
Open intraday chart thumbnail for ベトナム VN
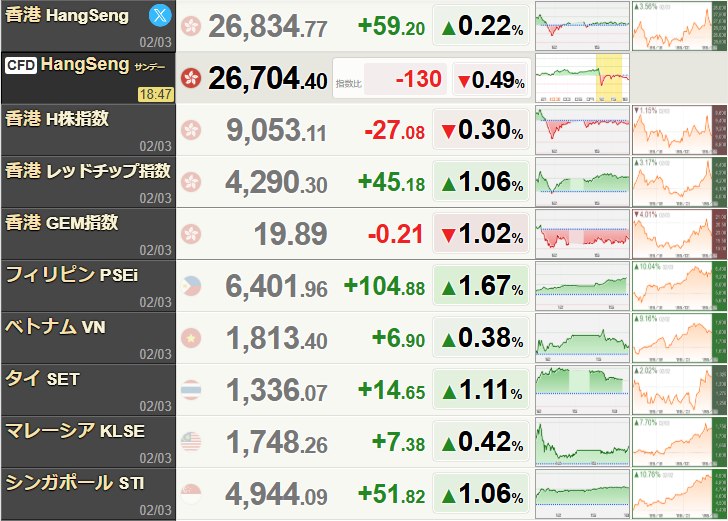(582, 338)
